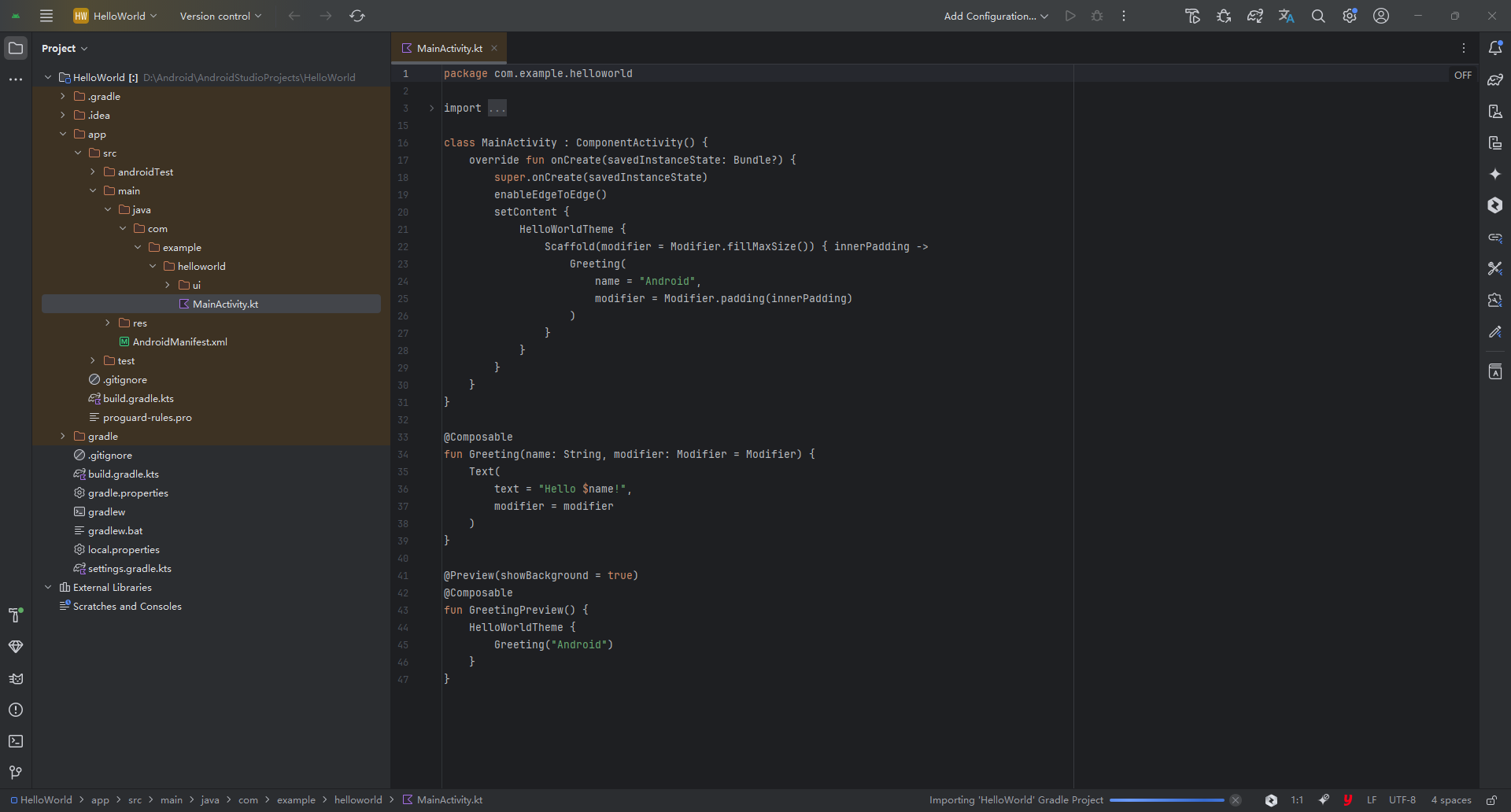1511x812 pixels.
Task: Open the Terminal tool window
Action: (15, 741)
